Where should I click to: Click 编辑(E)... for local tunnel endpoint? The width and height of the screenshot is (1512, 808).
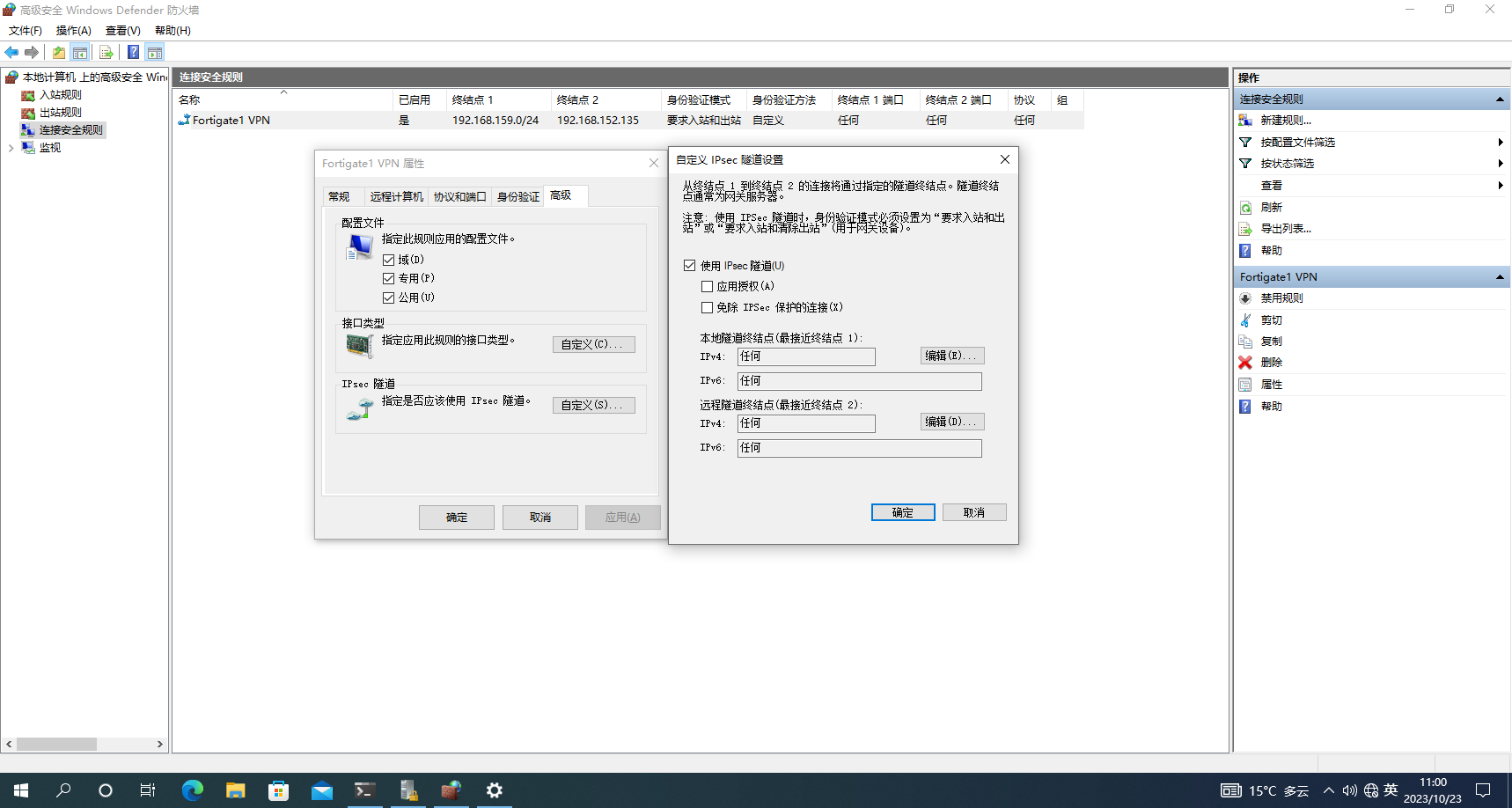(952, 356)
